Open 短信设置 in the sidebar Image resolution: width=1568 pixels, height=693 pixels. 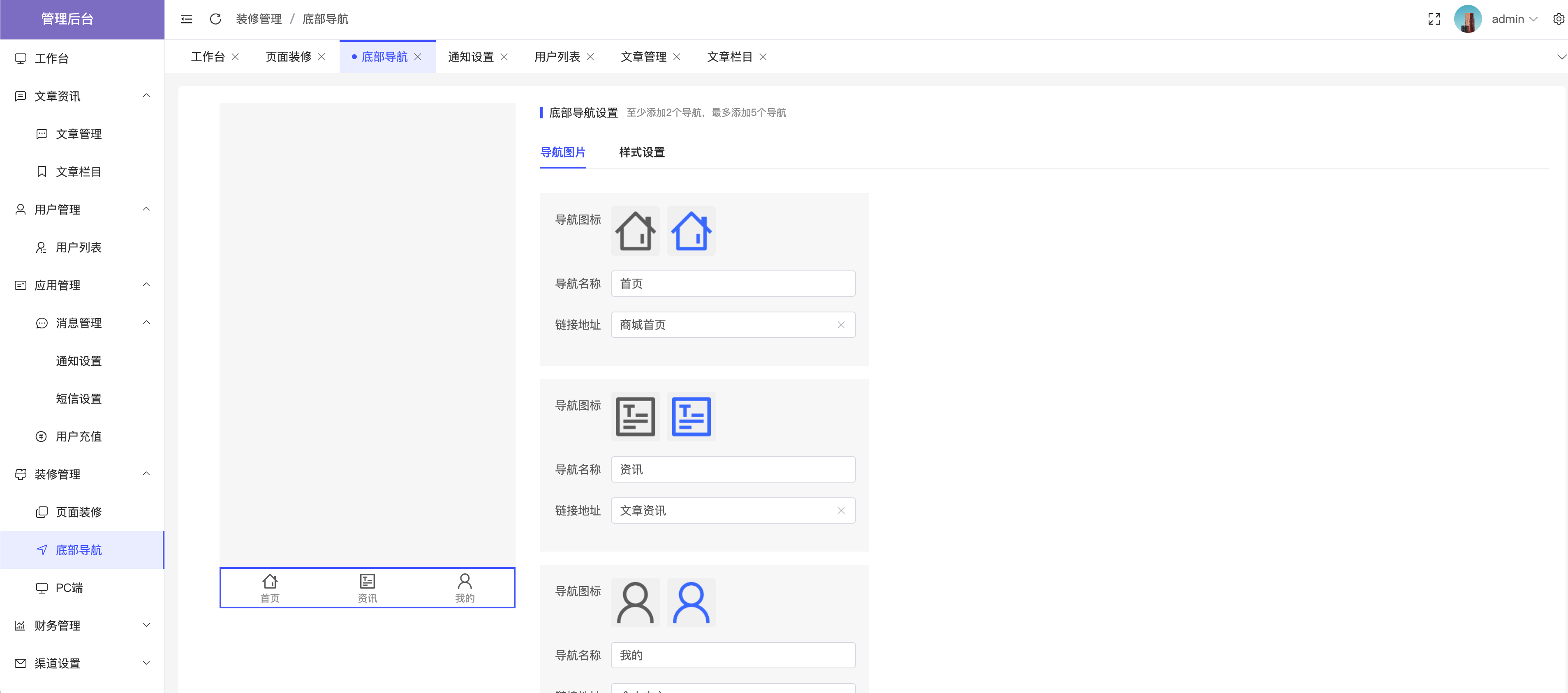(82, 399)
